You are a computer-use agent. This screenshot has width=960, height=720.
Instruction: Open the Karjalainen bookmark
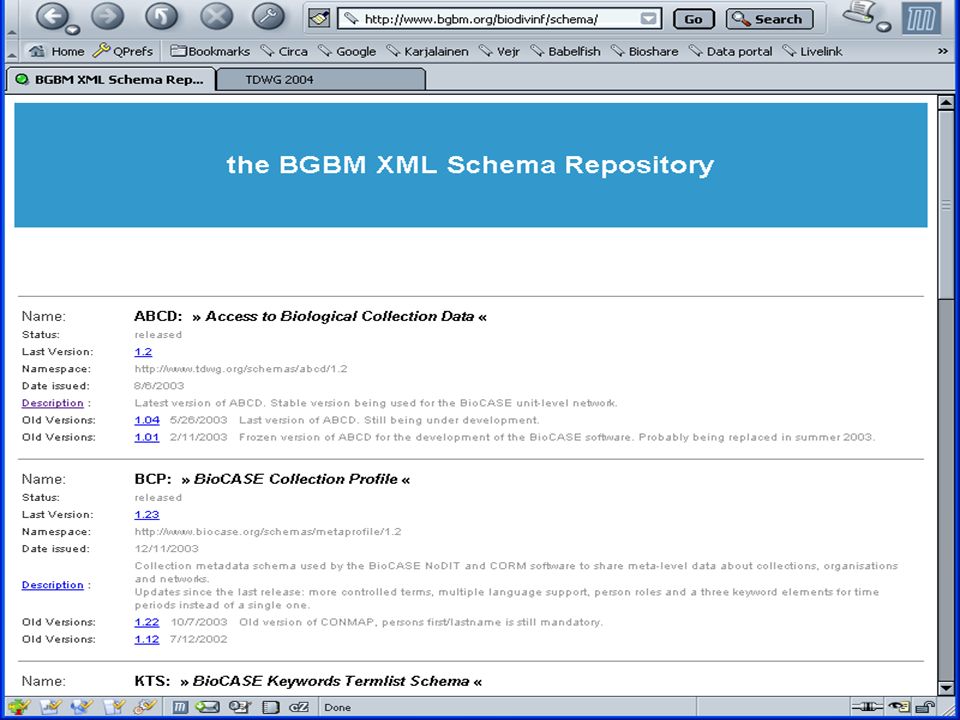(427, 51)
